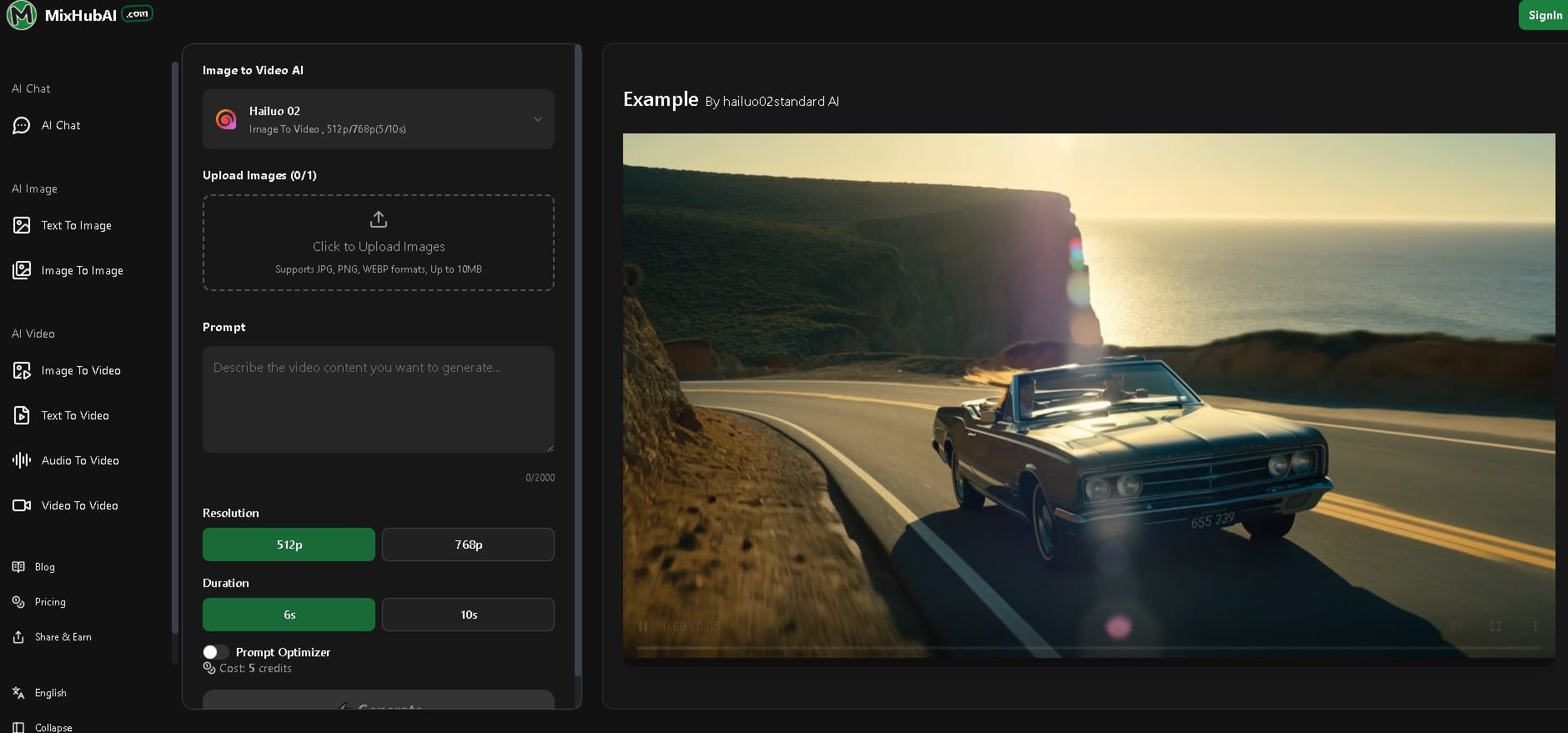Select 10s duration
The height and width of the screenshot is (733, 1568).
pos(468,615)
